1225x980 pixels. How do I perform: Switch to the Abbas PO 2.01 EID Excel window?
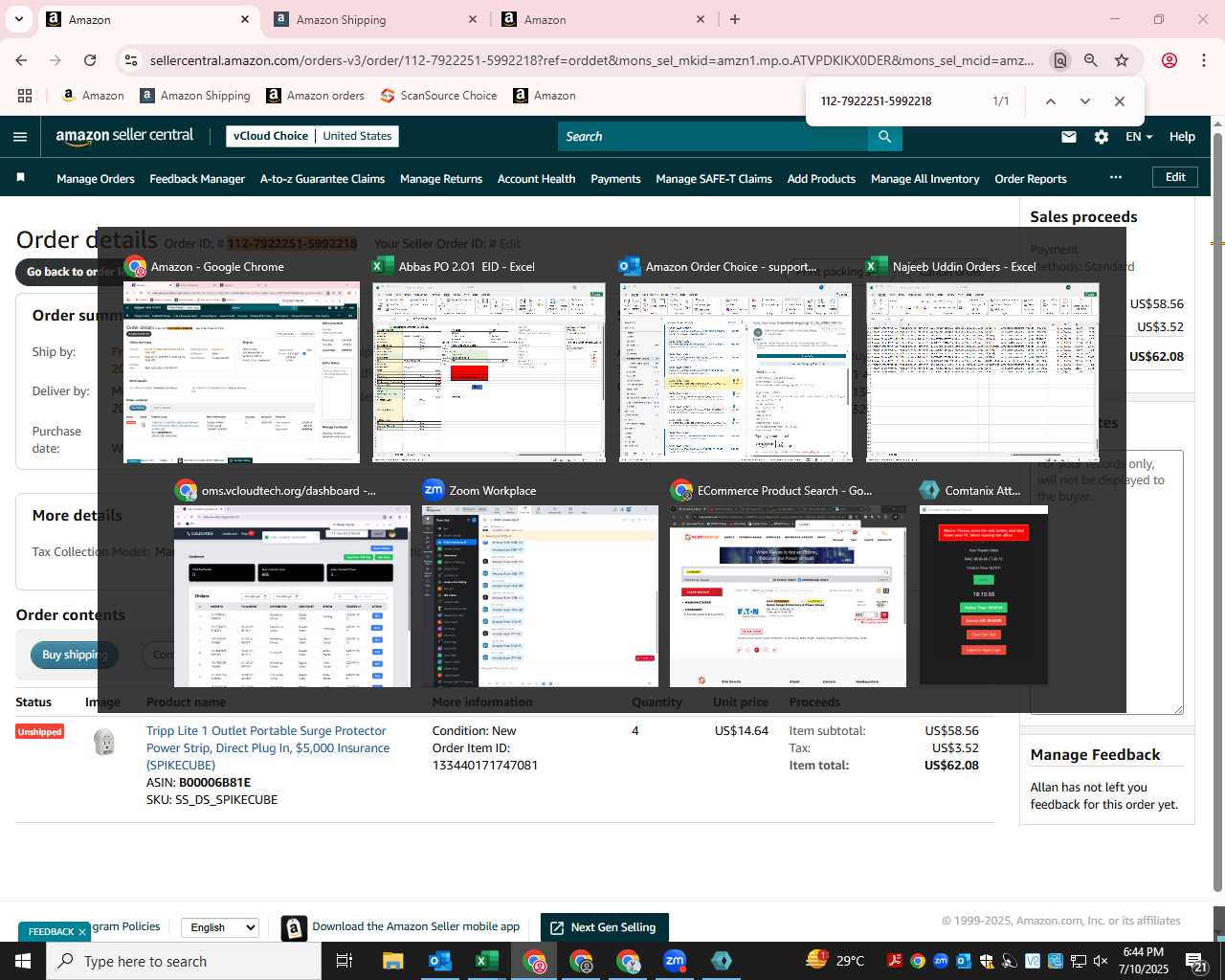[x=489, y=372]
